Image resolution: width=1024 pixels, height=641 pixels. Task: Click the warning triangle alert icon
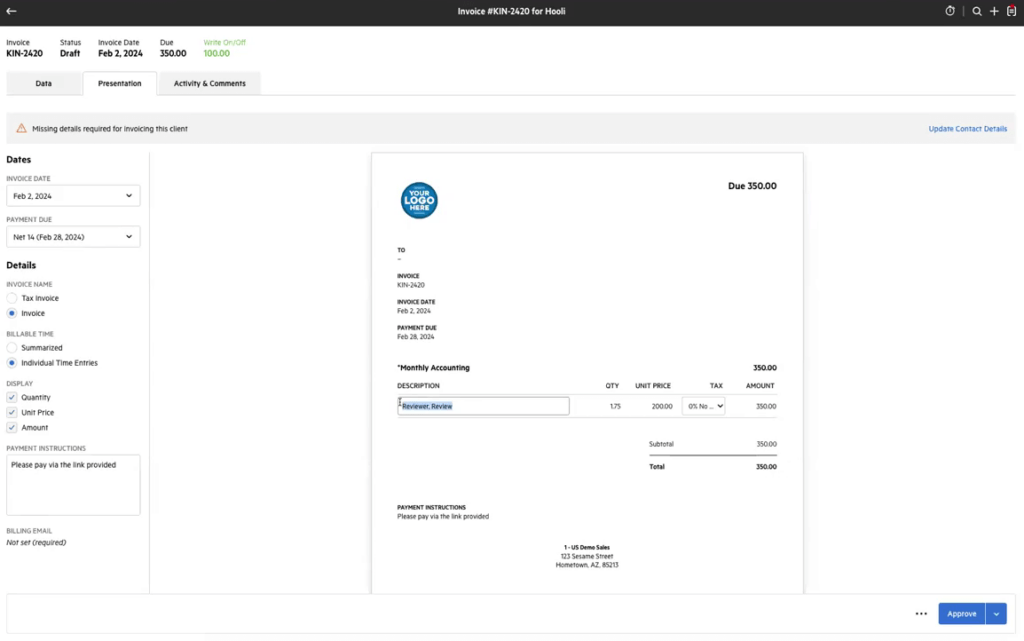tap(21, 129)
